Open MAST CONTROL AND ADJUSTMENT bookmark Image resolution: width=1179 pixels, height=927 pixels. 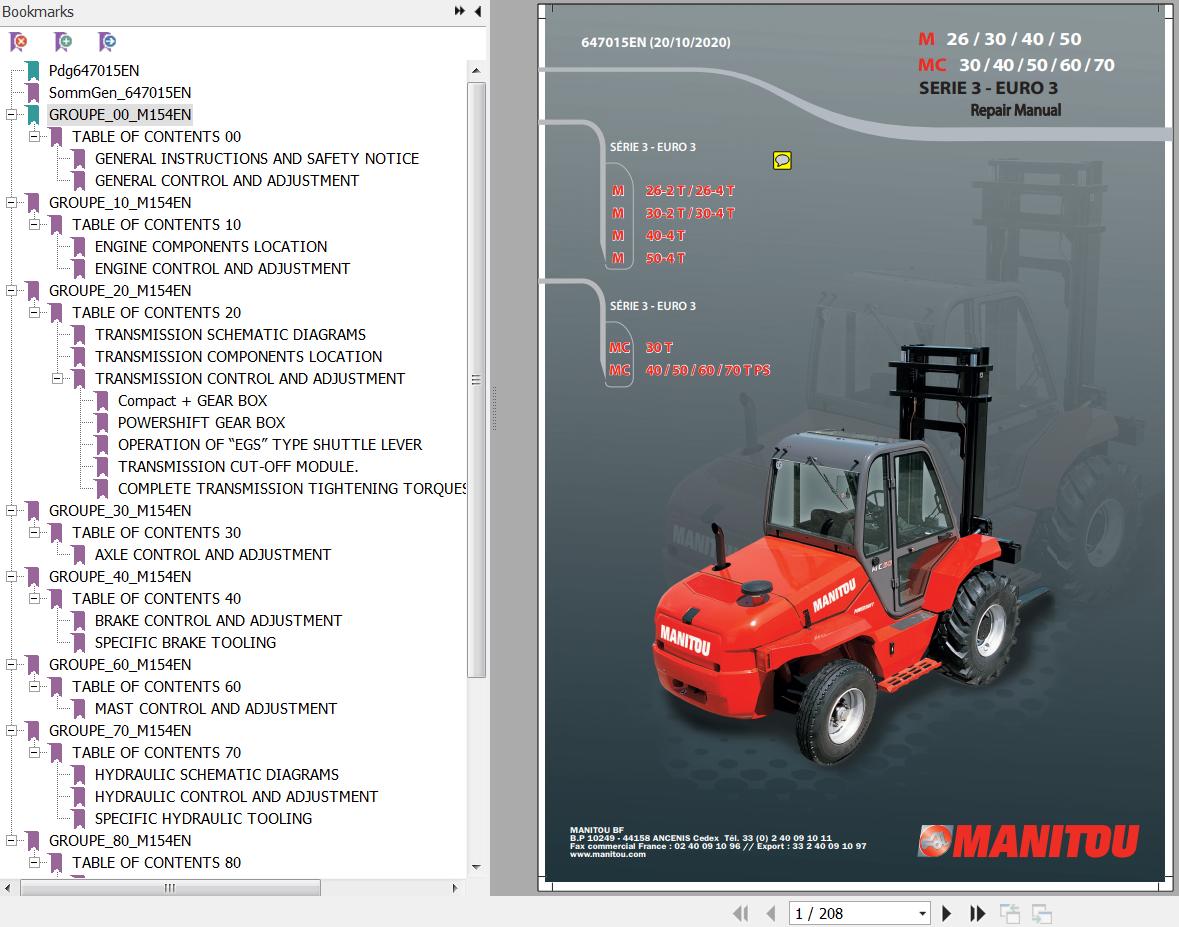pyautogui.click(x=216, y=708)
